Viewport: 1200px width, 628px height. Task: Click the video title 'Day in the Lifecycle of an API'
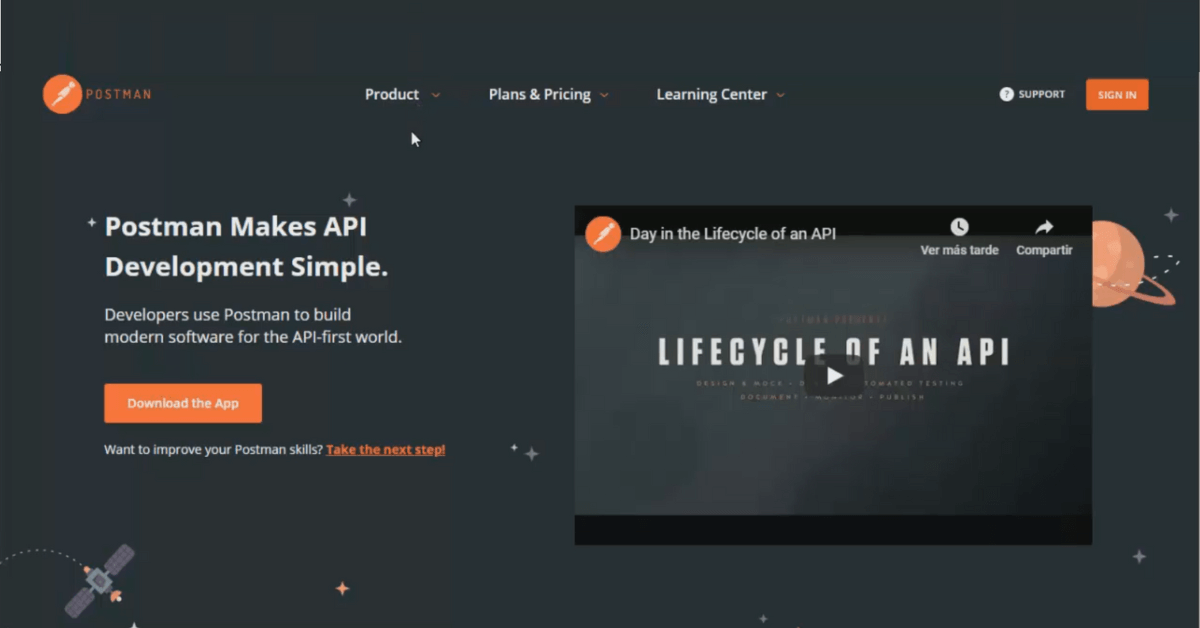coord(732,234)
